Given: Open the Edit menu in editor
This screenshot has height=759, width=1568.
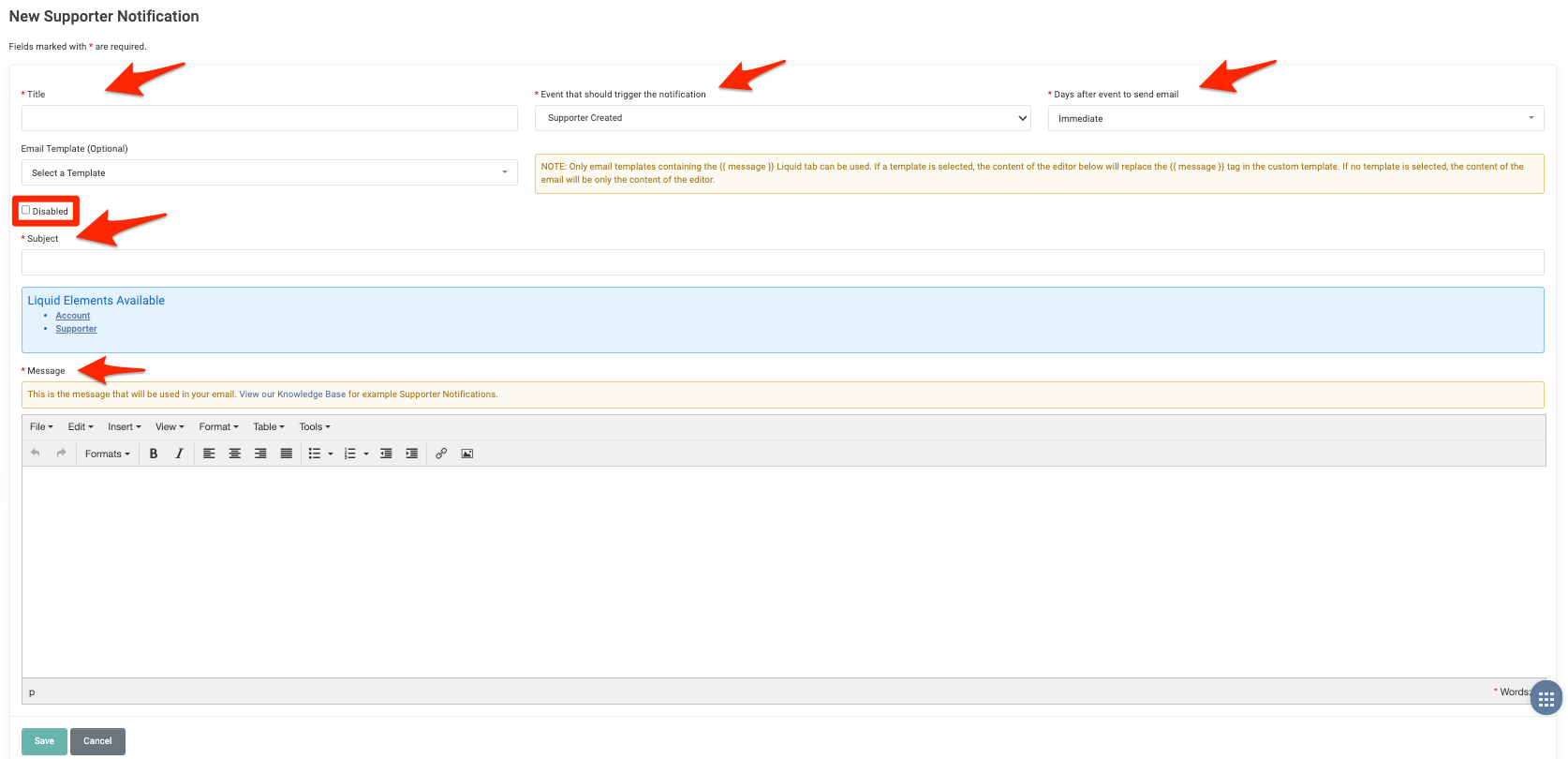Looking at the screenshot, I should (81, 426).
